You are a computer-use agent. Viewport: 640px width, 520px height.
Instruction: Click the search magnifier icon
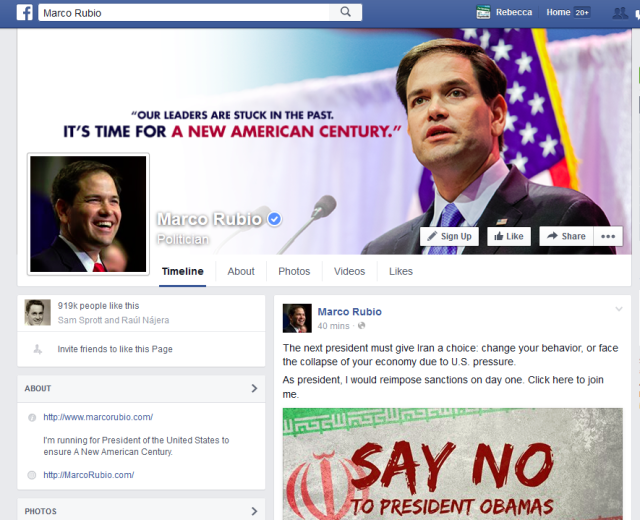(x=345, y=12)
